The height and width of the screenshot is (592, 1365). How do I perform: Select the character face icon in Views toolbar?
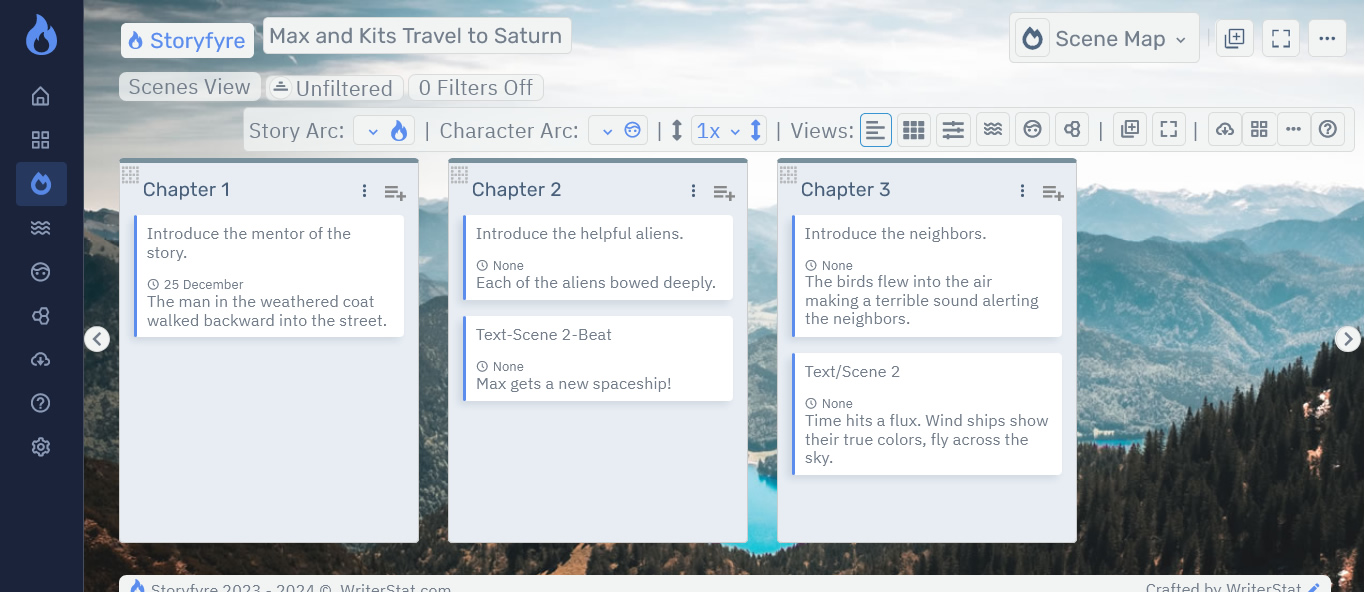pyautogui.click(x=1032, y=129)
